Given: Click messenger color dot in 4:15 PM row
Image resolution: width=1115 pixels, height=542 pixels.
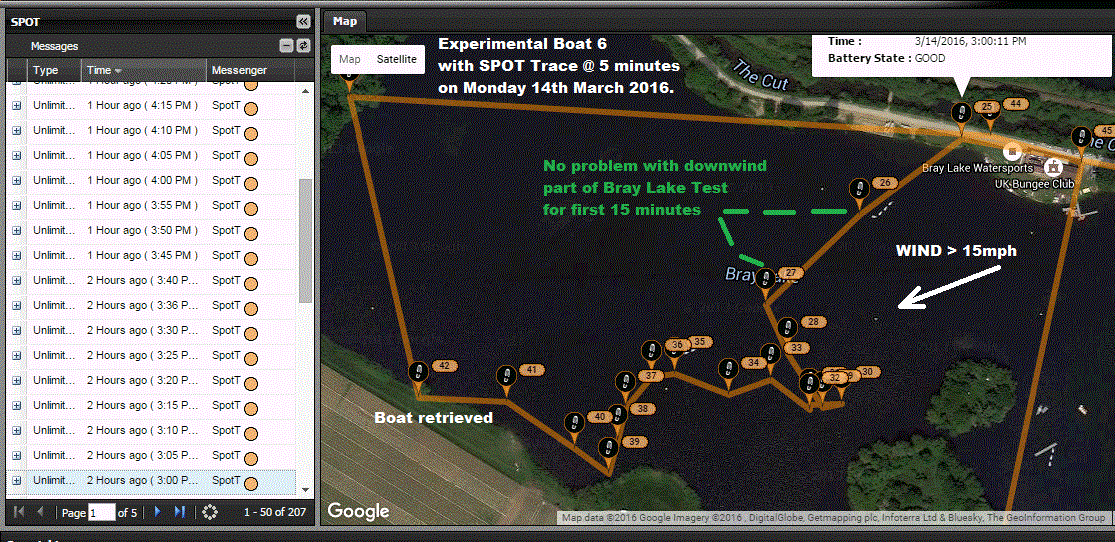Looking at the screenshot, I should 250,110.
